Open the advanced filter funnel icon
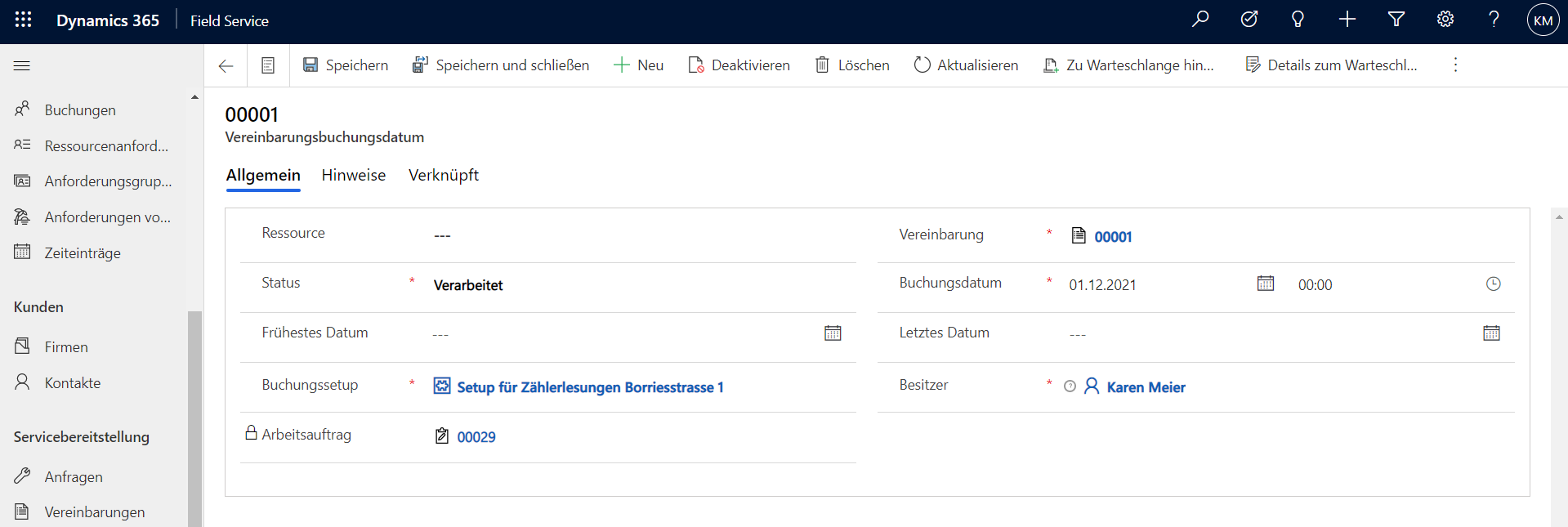1568x527 pixels. tap(1396, 20)
